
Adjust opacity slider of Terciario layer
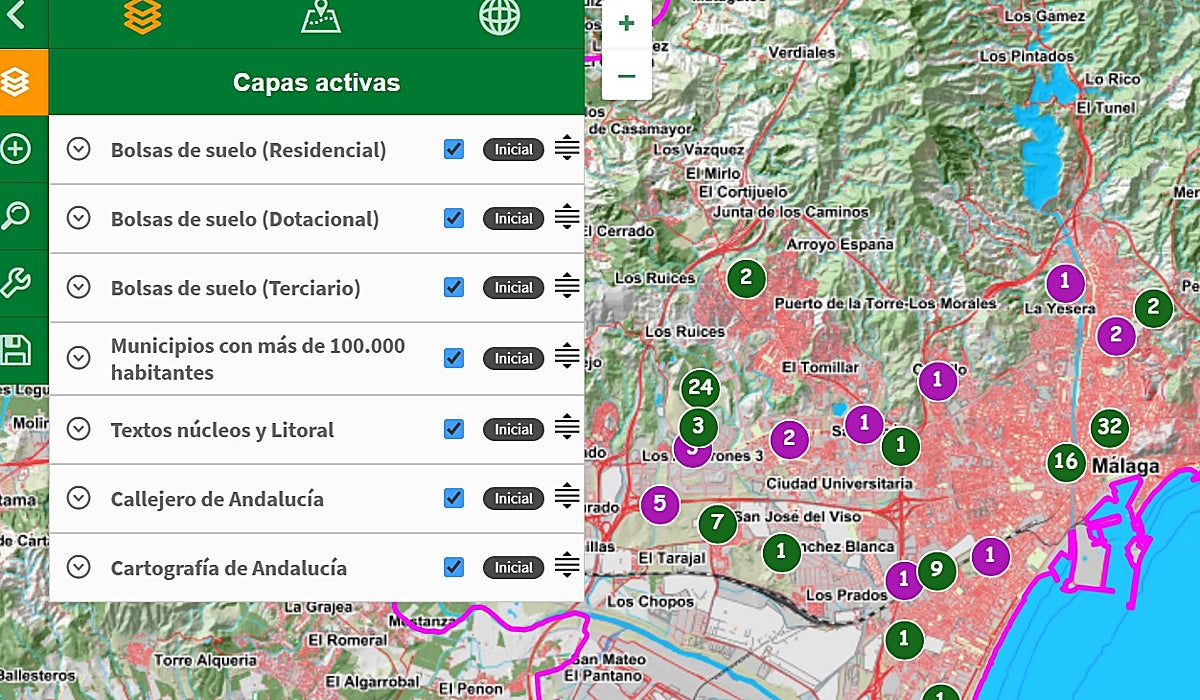[565, 287]
